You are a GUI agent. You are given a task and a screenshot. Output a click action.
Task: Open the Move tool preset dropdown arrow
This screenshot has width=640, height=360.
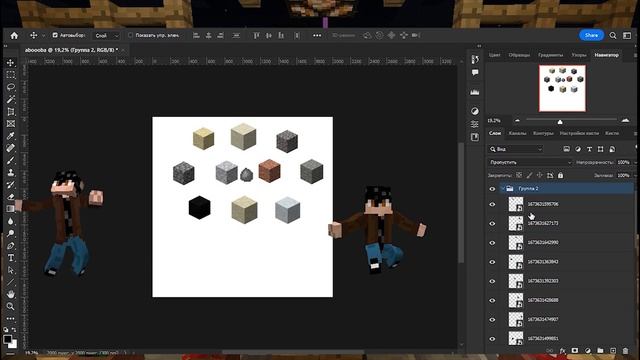coord(43,36)
